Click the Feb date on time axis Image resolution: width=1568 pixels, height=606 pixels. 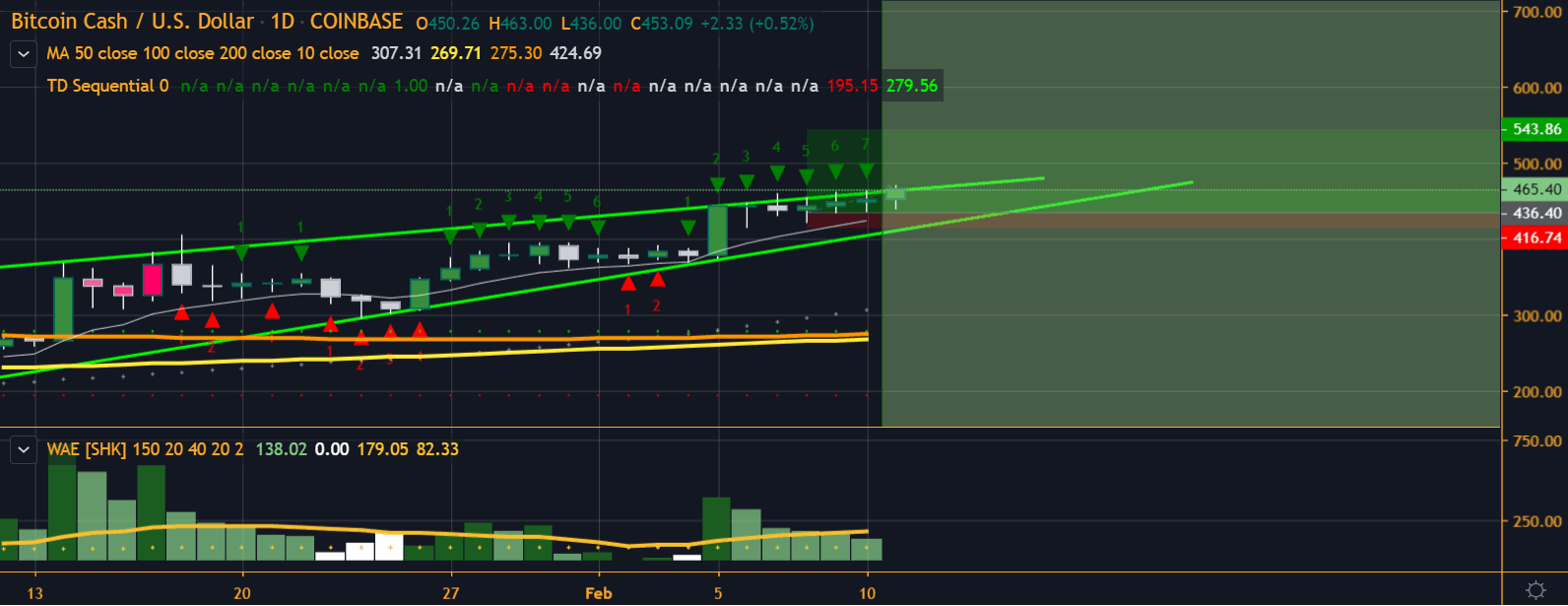coord(599,593)
